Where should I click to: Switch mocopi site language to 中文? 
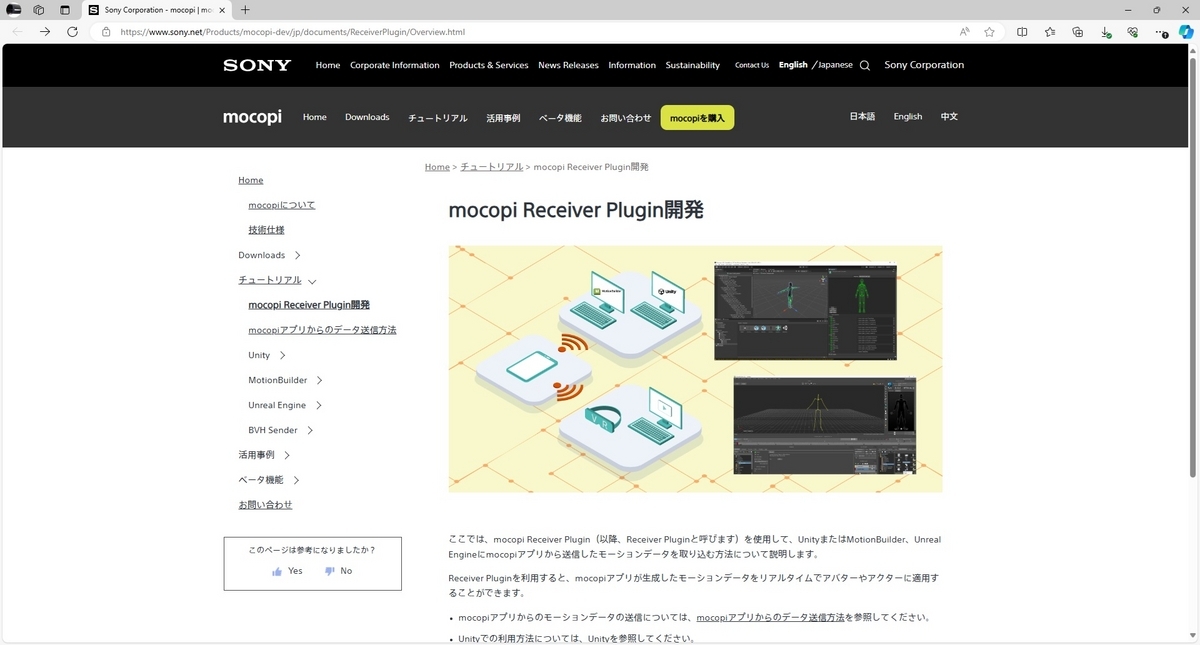949,117
